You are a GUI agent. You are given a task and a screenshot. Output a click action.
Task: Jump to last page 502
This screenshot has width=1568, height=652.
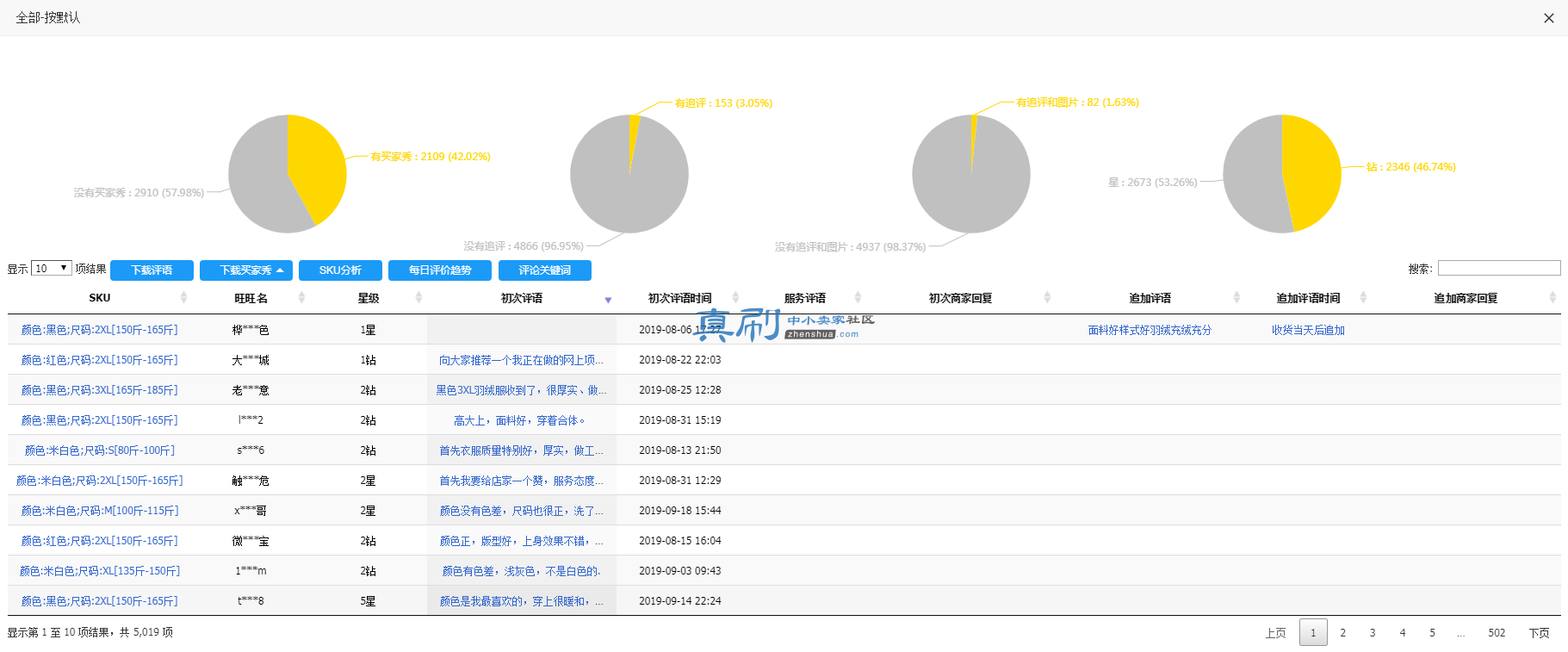pyautogui.click(x=1497, y=632)
